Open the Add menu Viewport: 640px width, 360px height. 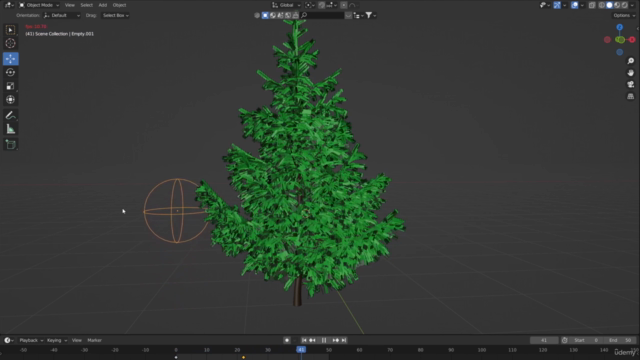(x=103, y=5)
